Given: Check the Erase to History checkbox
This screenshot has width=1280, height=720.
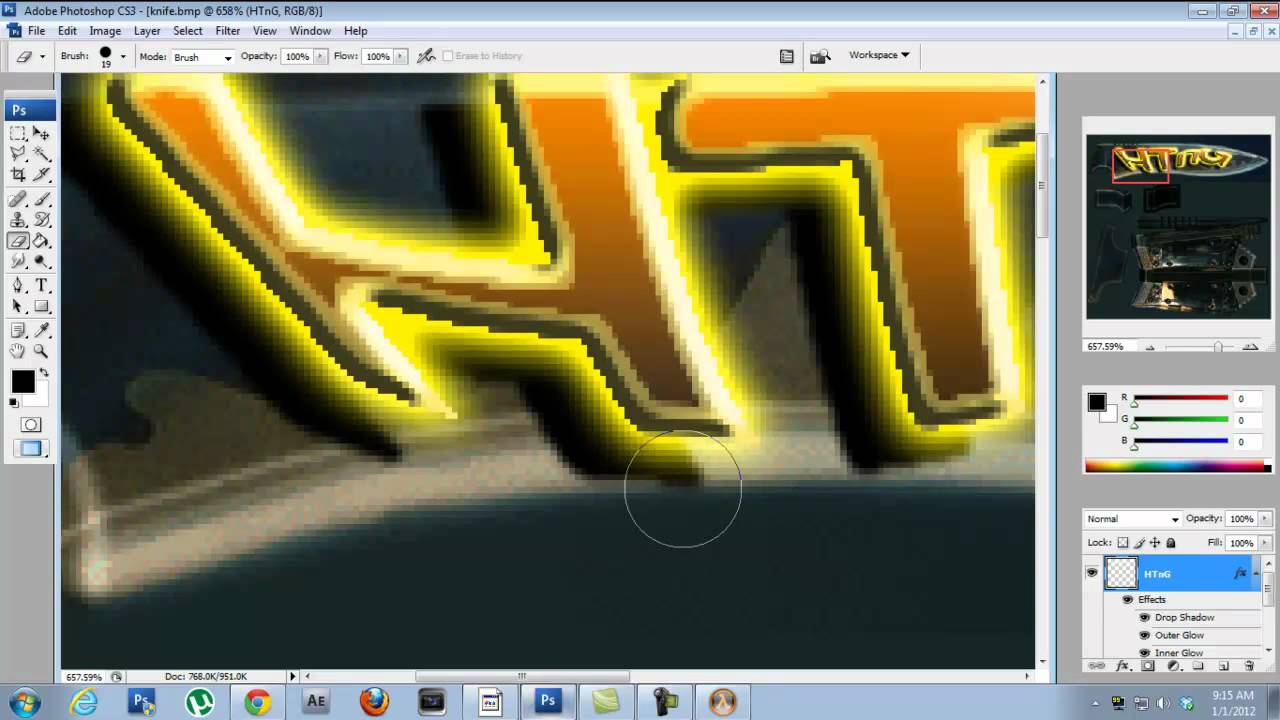Looking at the screenshot, I should click(447, 56).
